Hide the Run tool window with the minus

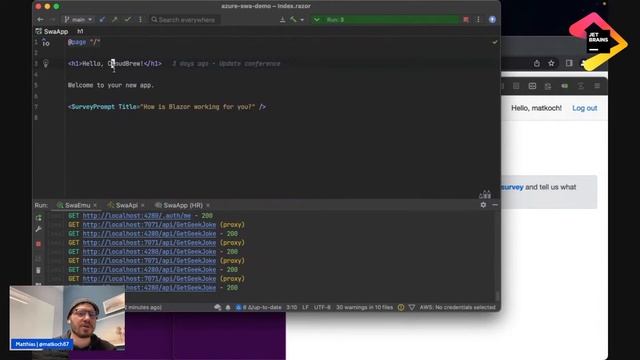495,205
